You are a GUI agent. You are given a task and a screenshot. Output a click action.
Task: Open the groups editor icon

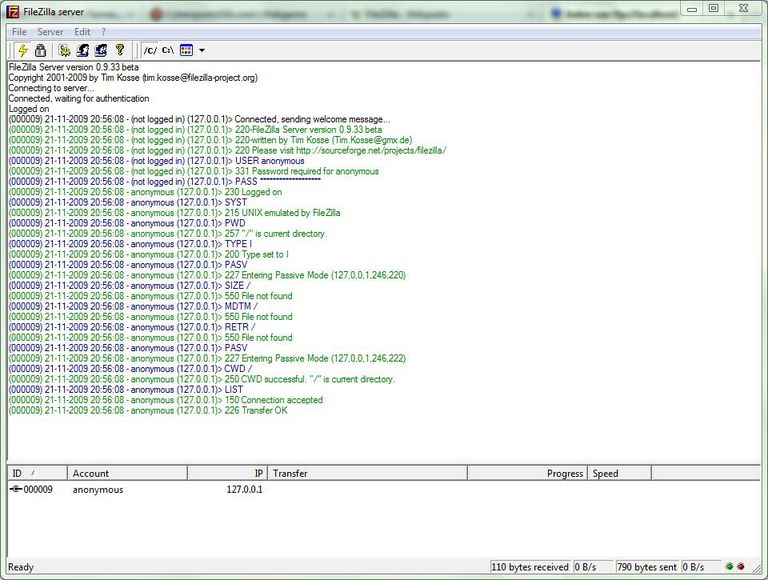click(100, 50)
